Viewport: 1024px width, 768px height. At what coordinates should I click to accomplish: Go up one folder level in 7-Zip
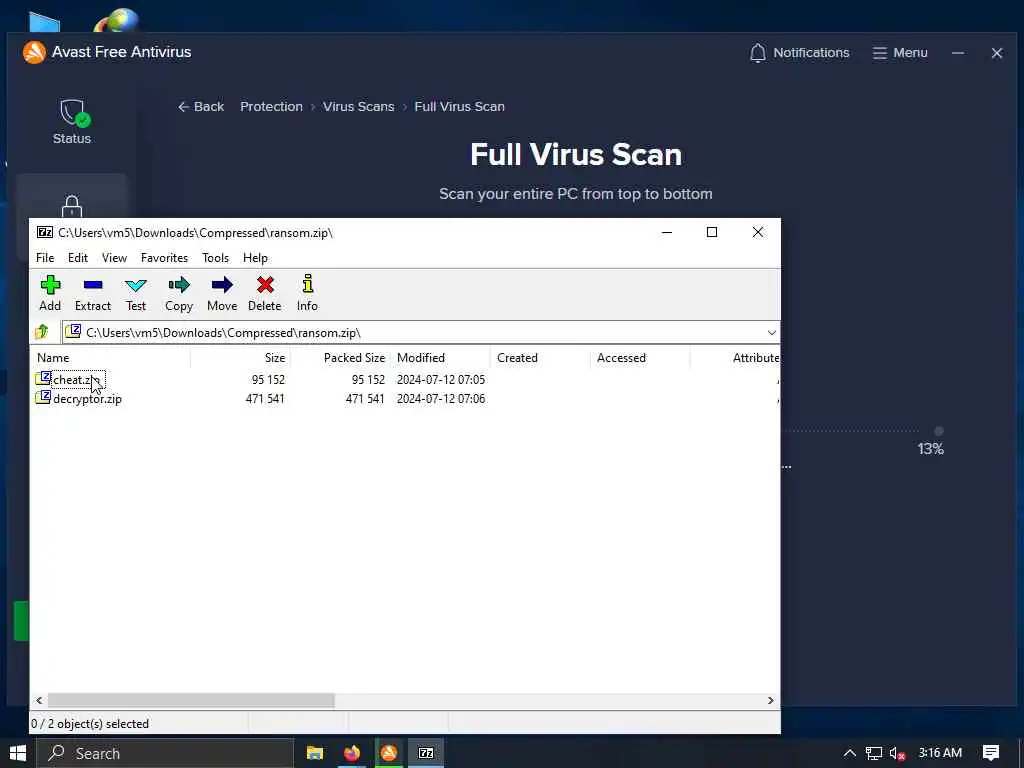tap(42, 332)
